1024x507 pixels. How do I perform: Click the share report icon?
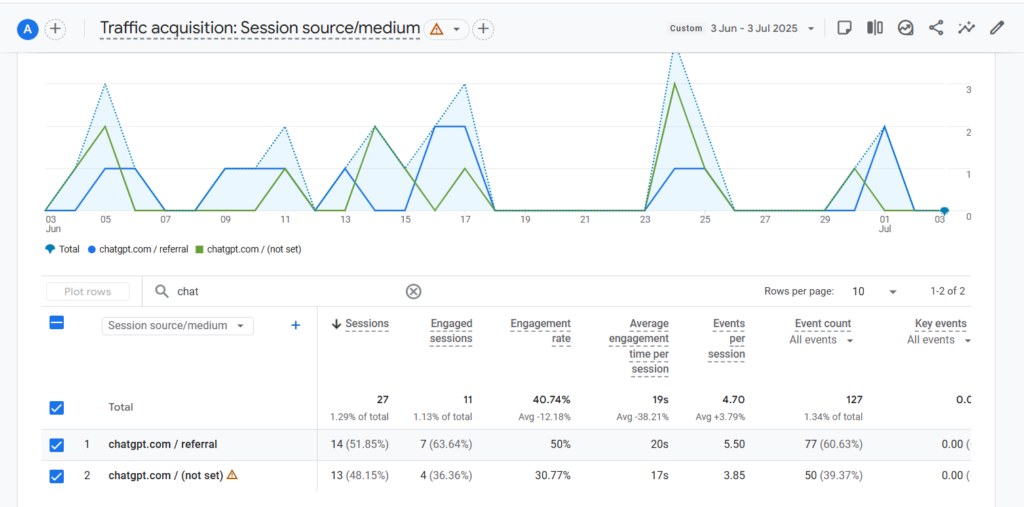pos(935,28)
